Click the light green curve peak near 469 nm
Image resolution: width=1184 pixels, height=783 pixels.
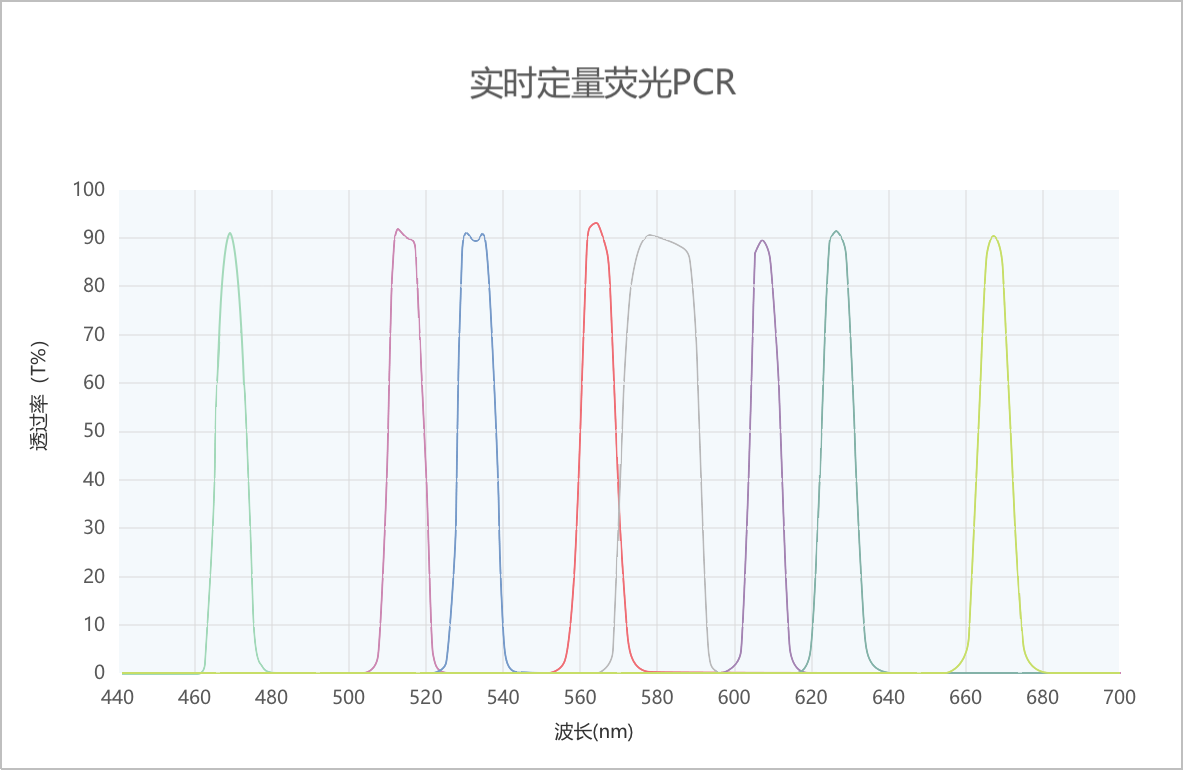(230, 234)
